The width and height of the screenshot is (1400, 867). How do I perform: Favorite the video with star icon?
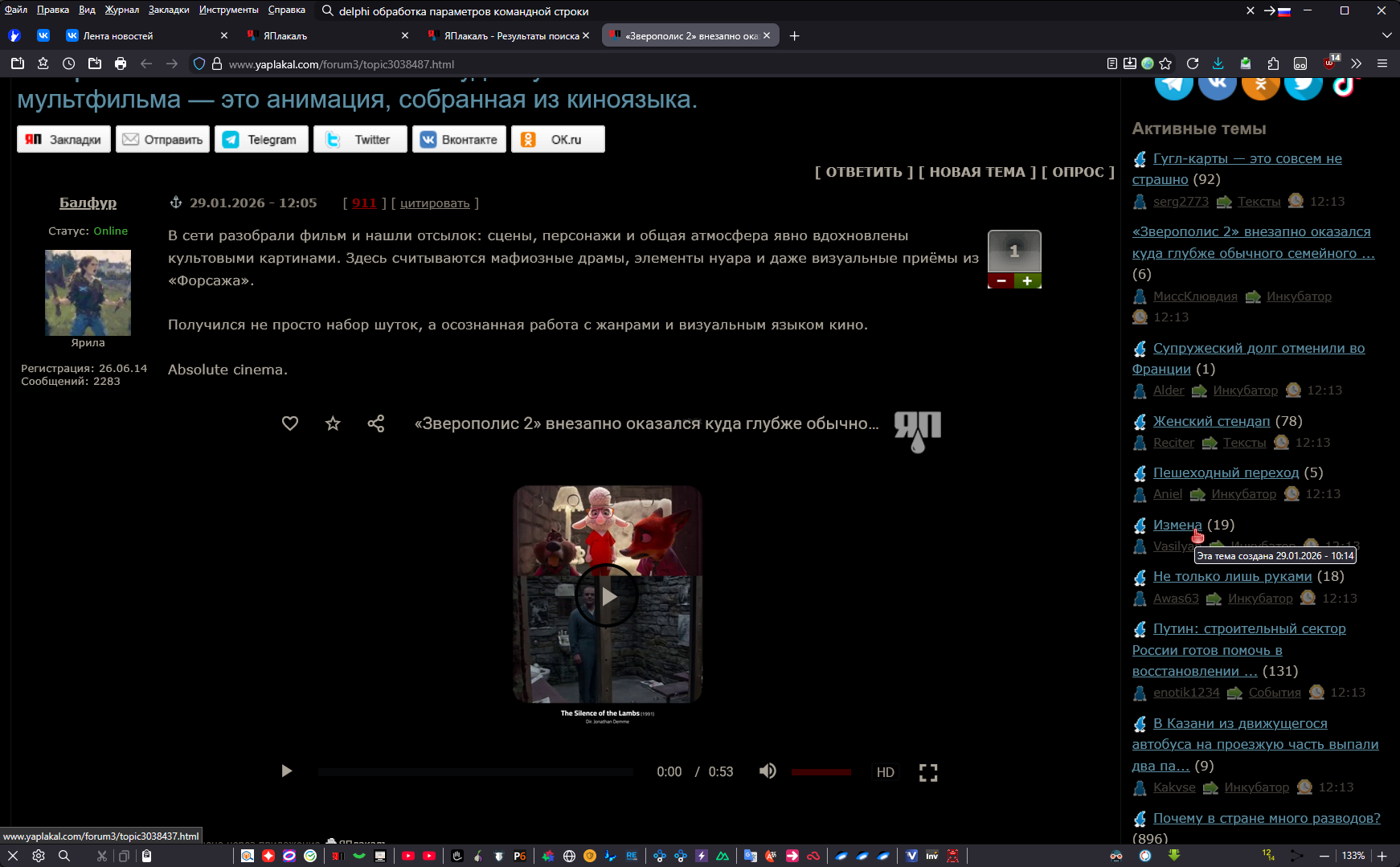coord(333,423)
